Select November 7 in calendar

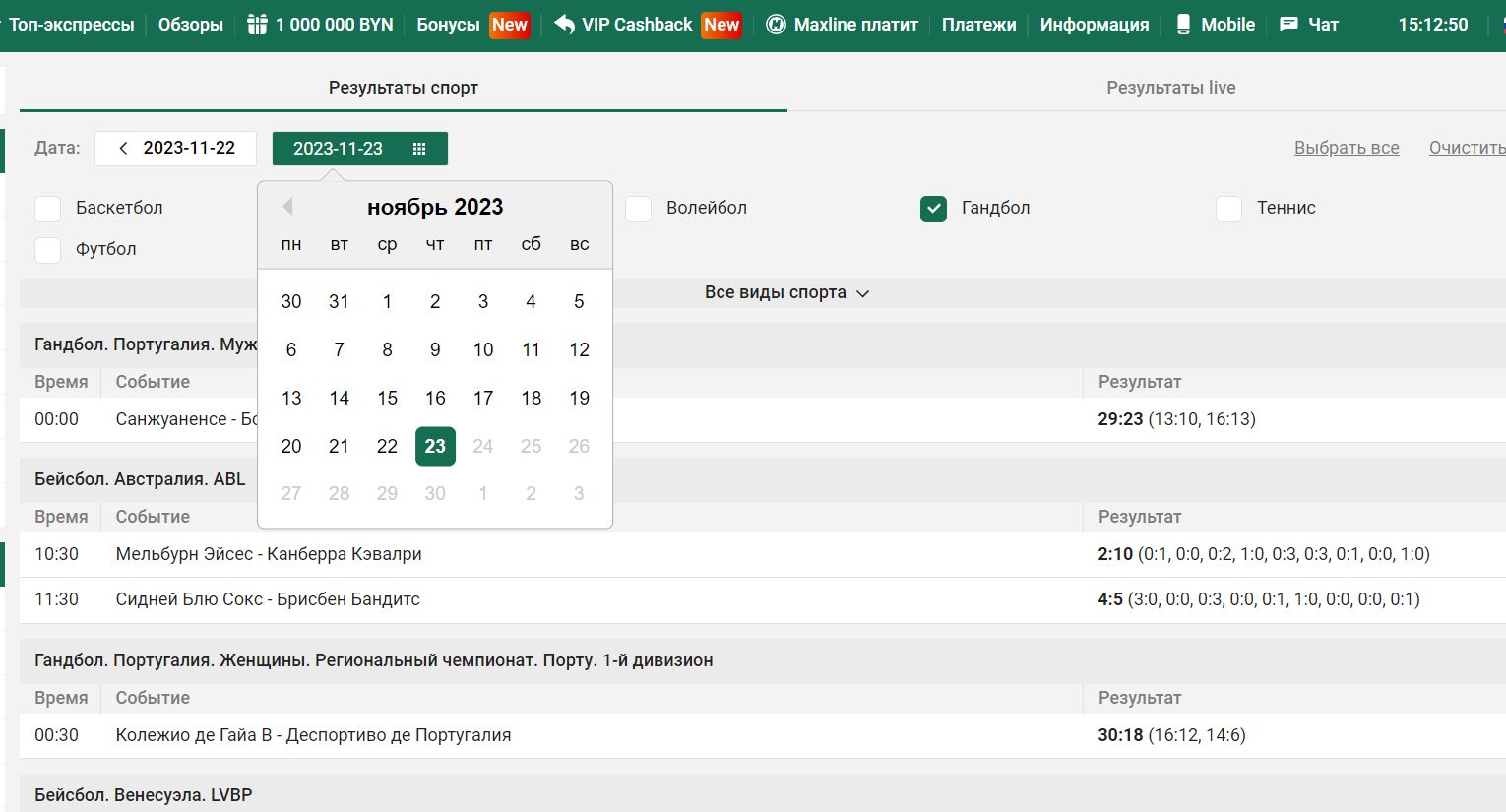pyautogui.click(x=339, y=349)
